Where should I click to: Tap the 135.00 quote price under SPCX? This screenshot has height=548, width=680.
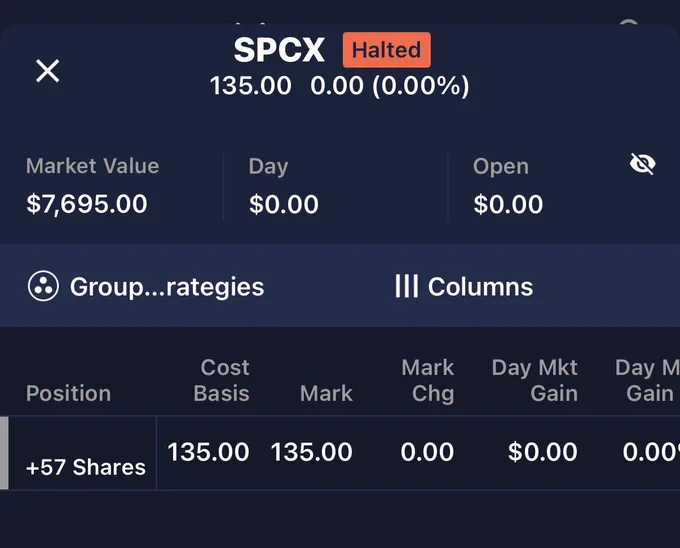pyautogui.click(x=250, y=85)
